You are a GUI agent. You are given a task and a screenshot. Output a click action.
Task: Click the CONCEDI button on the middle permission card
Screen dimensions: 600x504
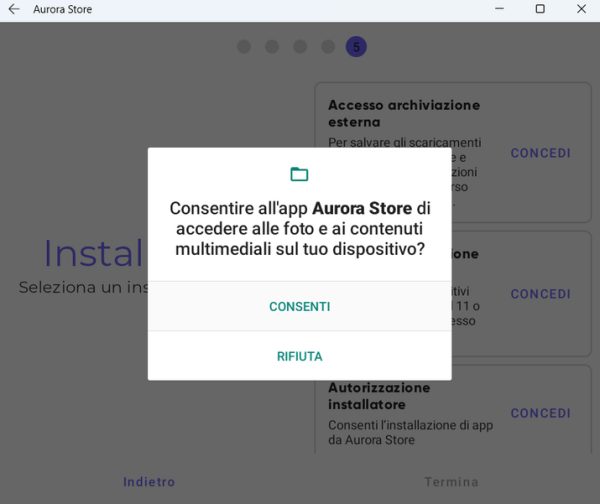coord(541,294)
